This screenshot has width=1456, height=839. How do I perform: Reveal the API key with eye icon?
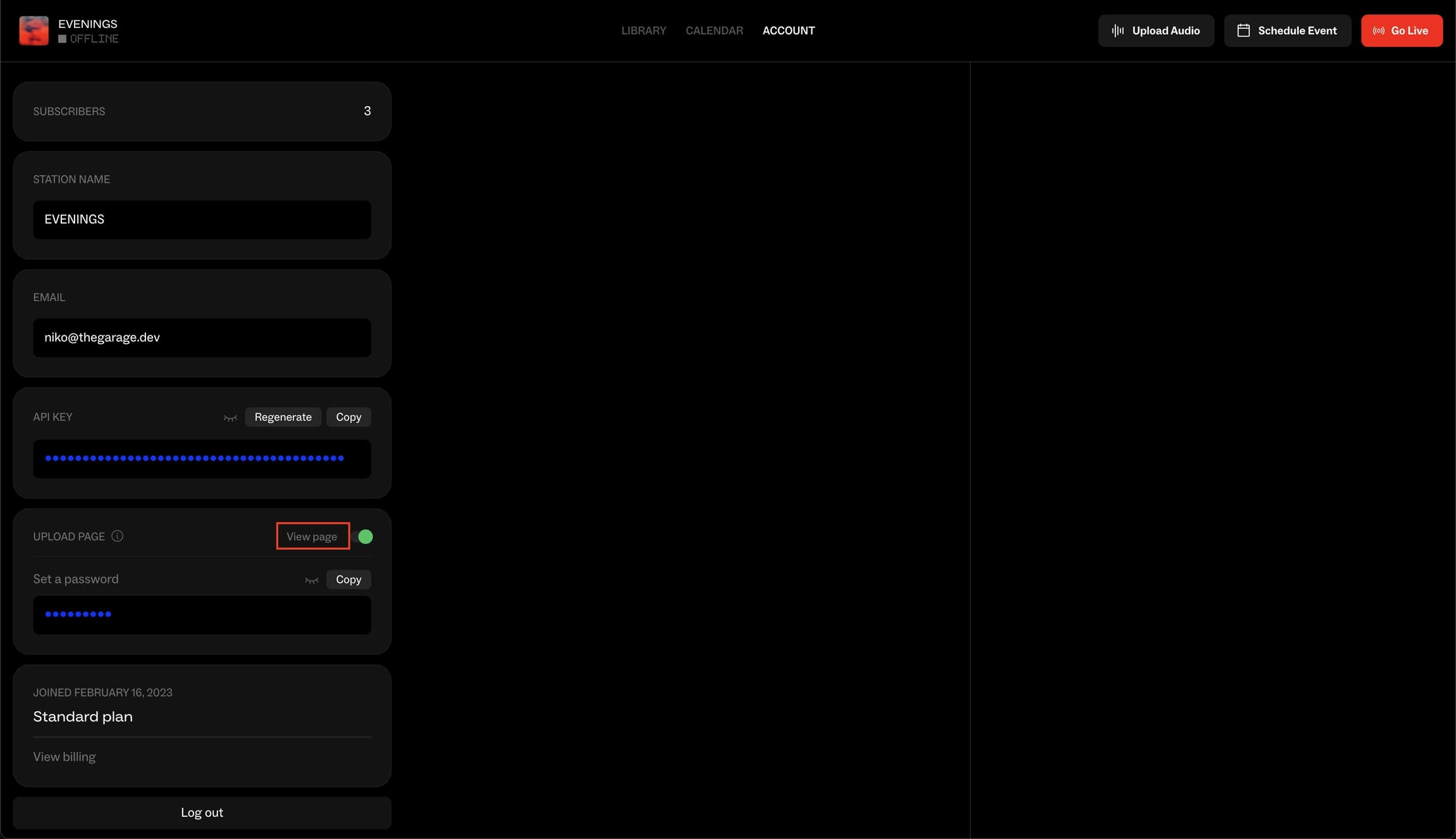point(230,418)
